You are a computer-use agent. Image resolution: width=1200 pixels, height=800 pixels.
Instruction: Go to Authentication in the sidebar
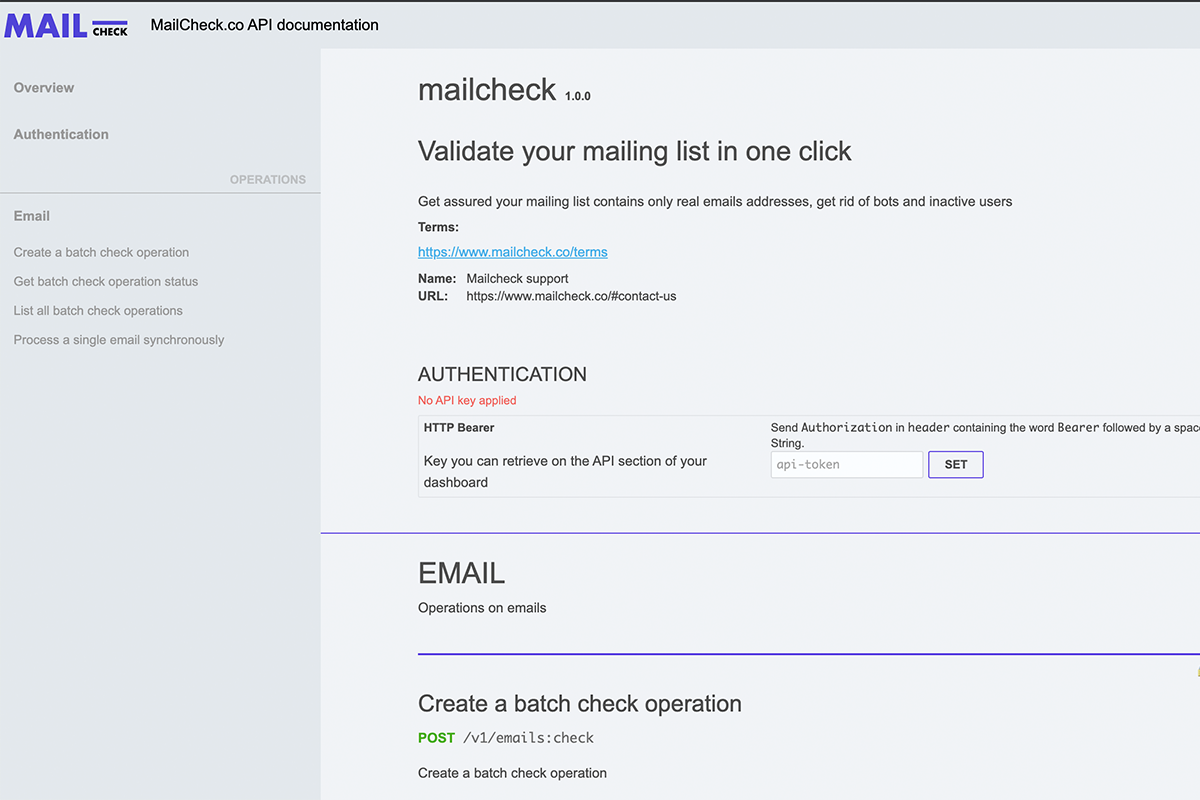[x=61, y=134]
